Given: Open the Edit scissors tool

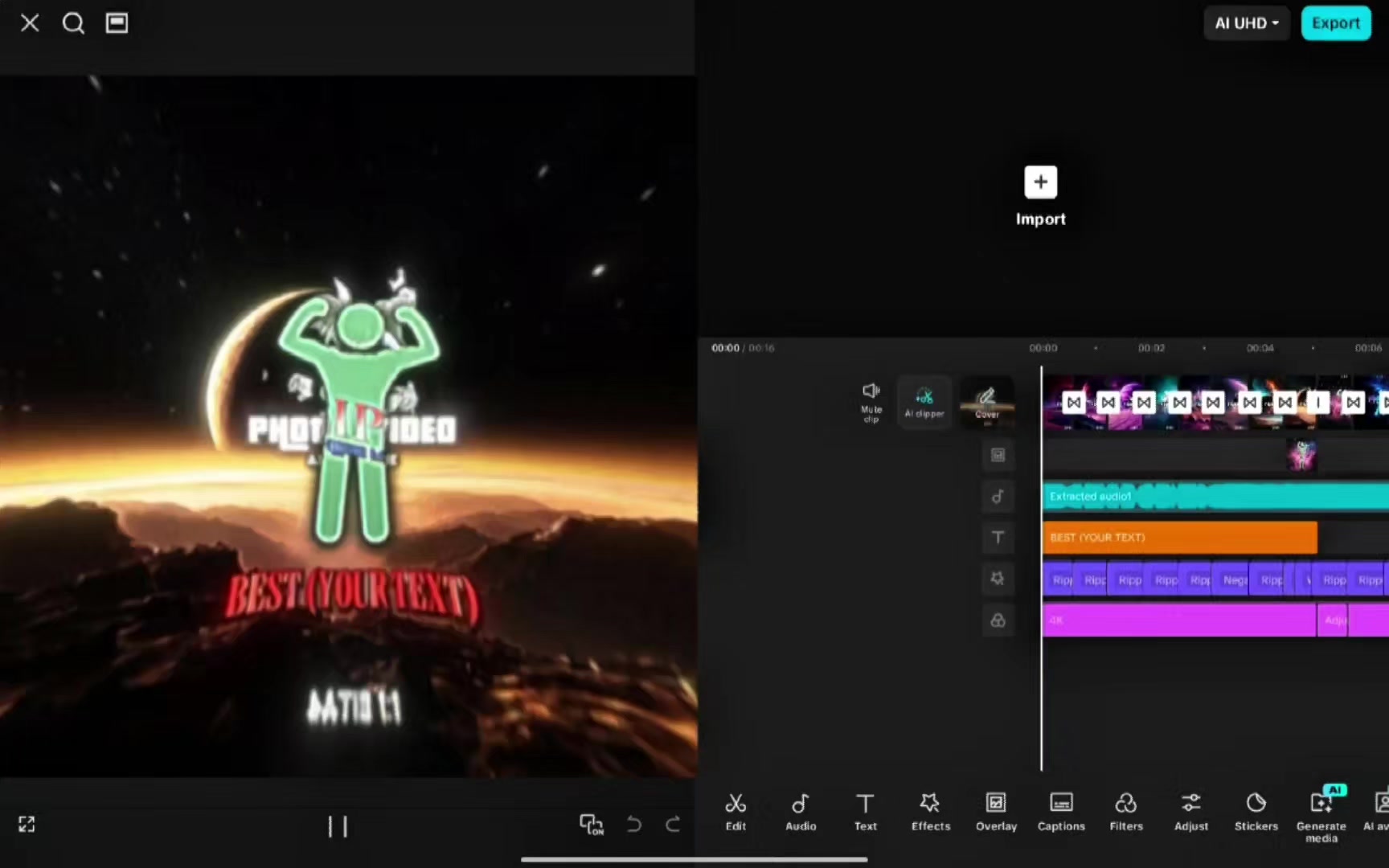Looking at the screenshot, I should (x=735, y=812).
